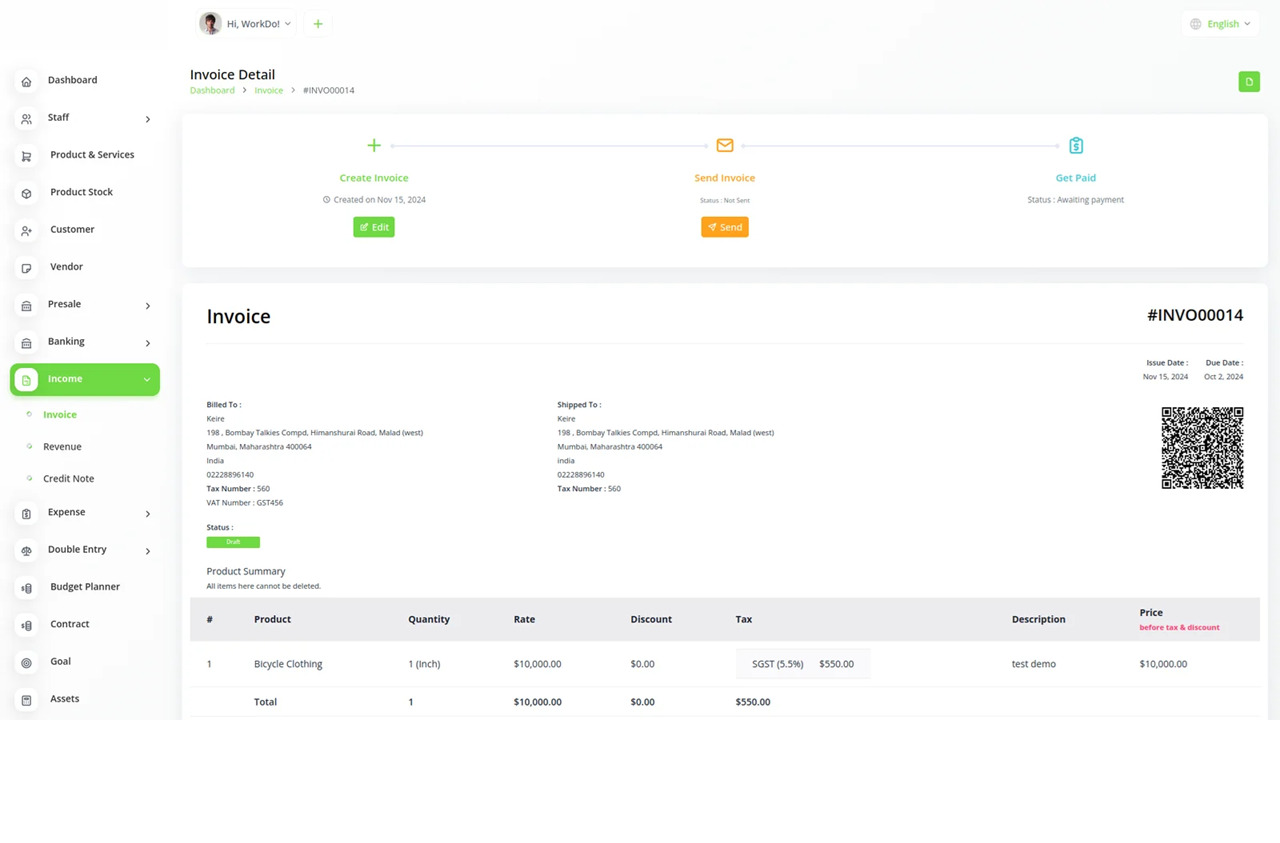Click the Product Stock box icon
The height and width of the screenshot is (843, 1280).
(x=27, y=193)
